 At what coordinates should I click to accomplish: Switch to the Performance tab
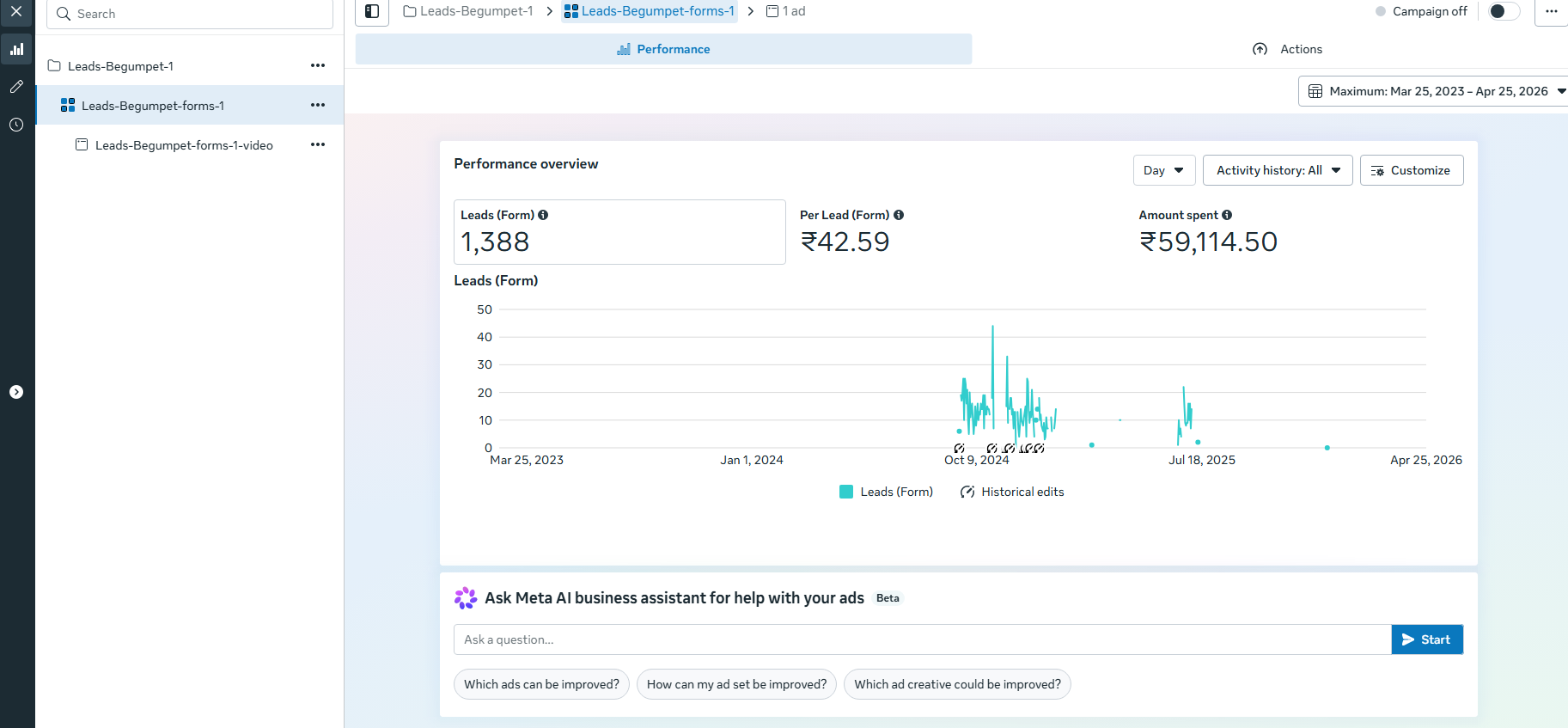tap(663, 49)
